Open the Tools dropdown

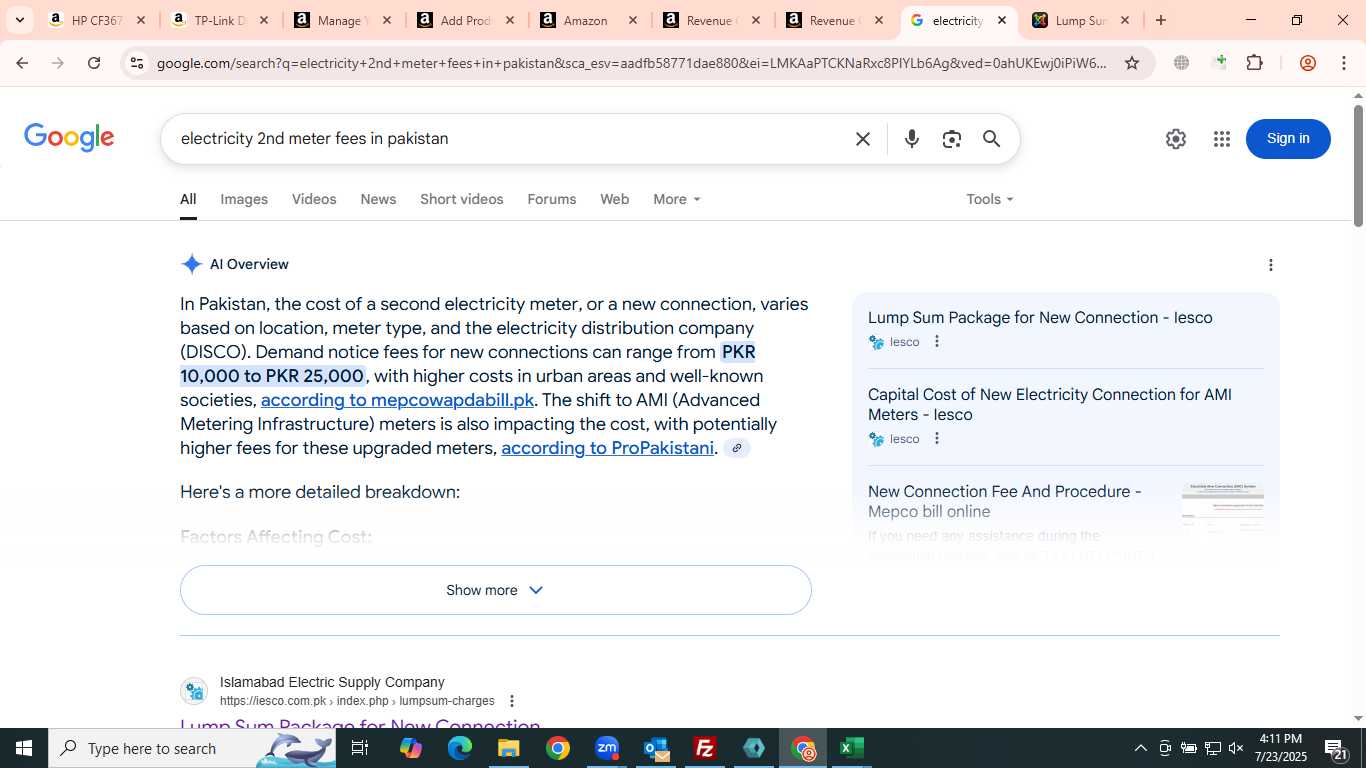point(990,199)
